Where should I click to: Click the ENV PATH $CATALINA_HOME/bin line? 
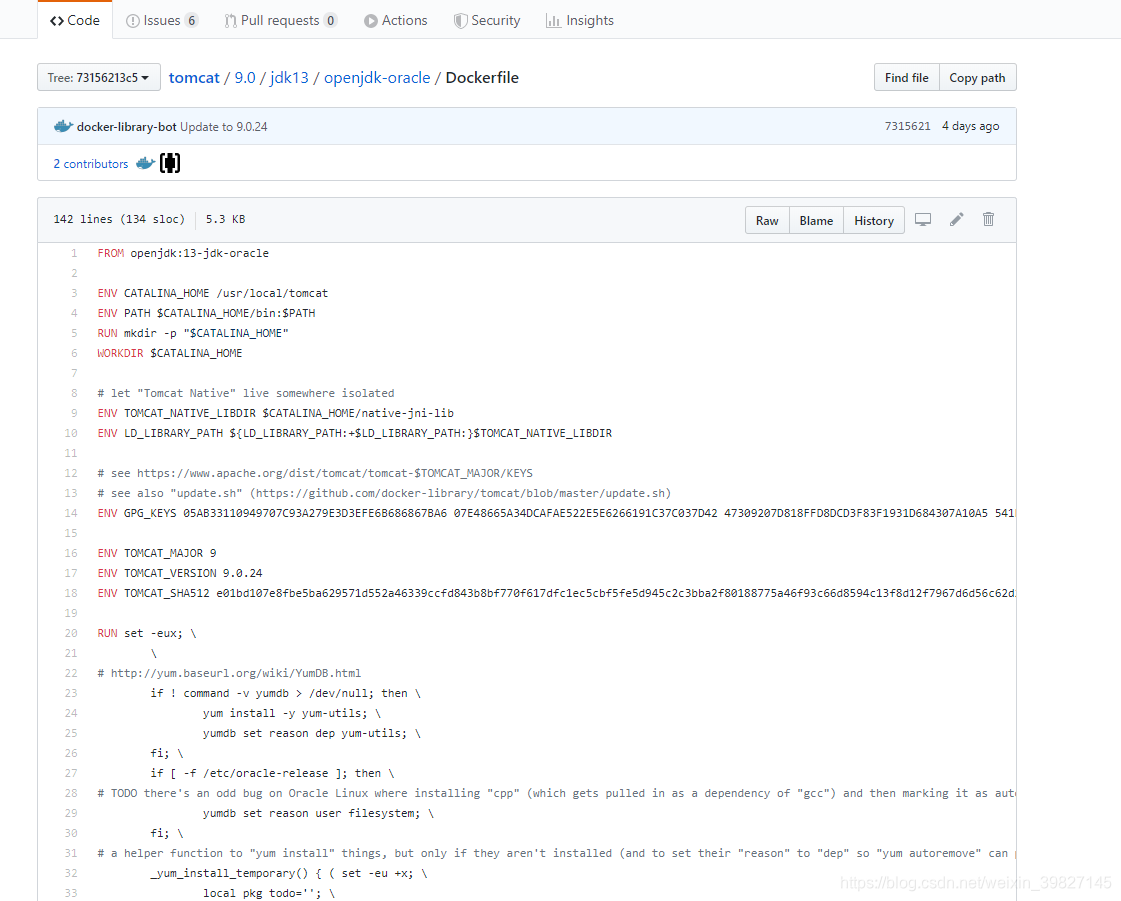coord(206,313)
